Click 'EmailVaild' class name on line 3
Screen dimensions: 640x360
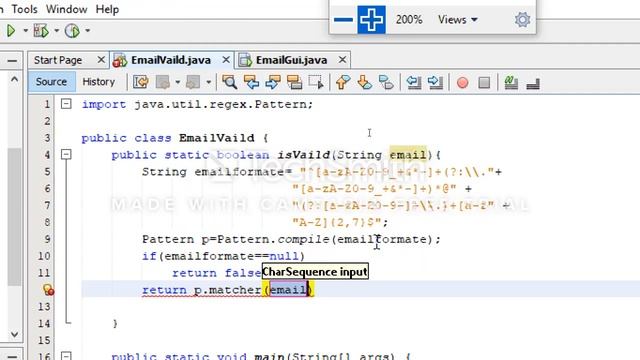coord(216,138)
